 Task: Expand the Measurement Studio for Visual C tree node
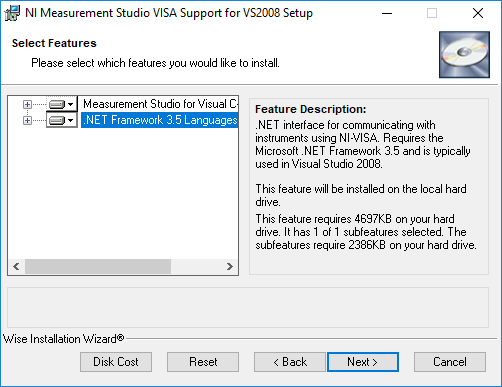point(27,104)
